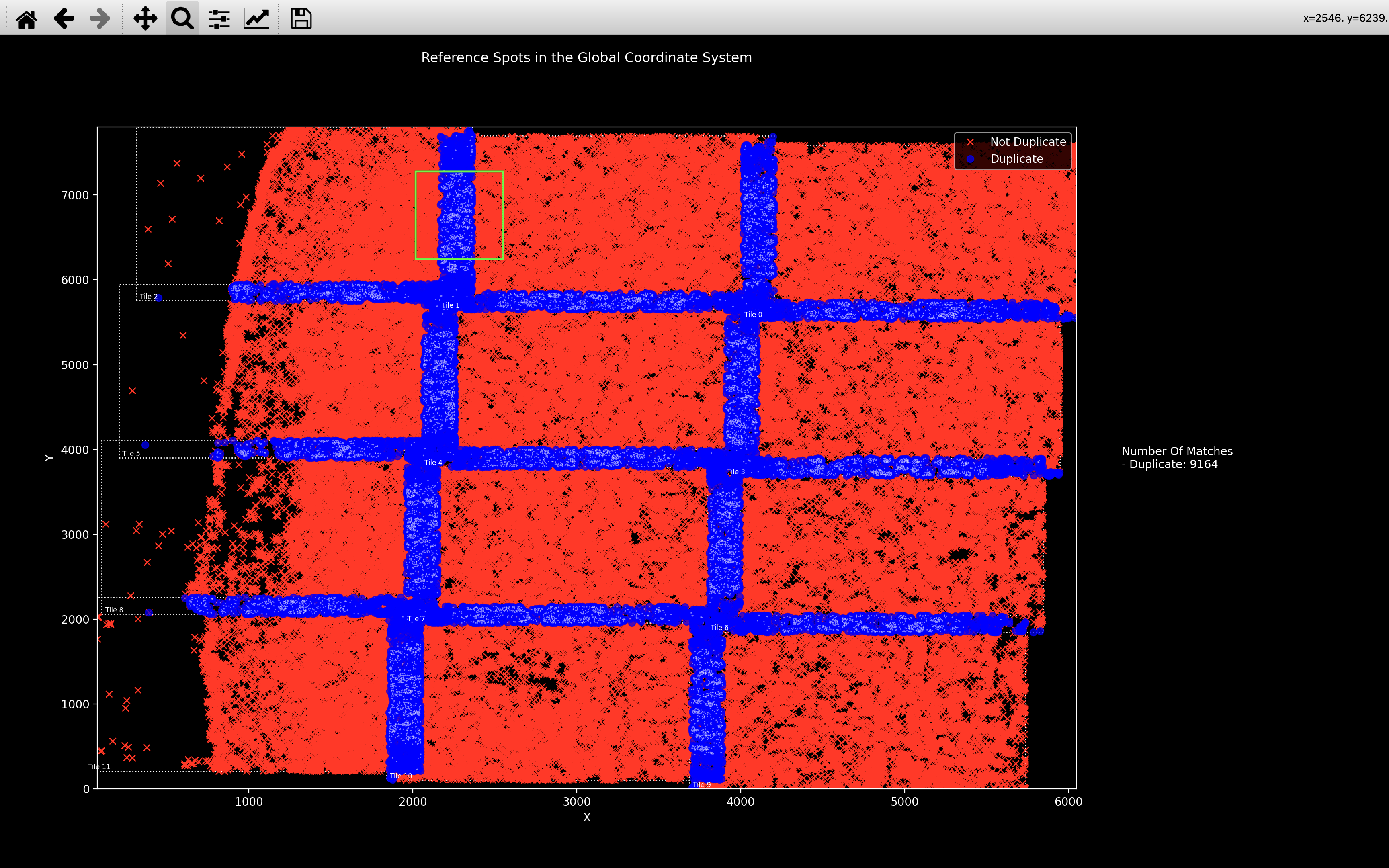Click the X axis label
This screenshot has width=1389, height=868.
pyautogui.click(x=587, y=817)
